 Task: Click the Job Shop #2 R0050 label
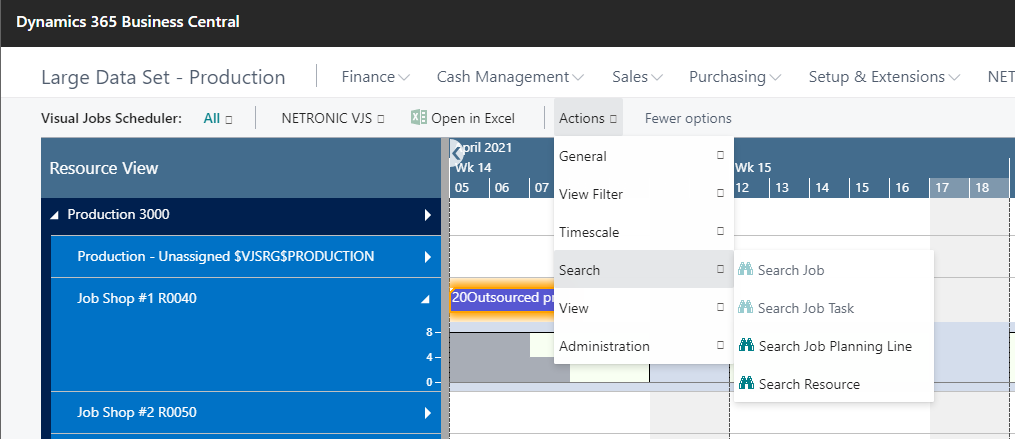pyautogui.click(x=137, y=412)
